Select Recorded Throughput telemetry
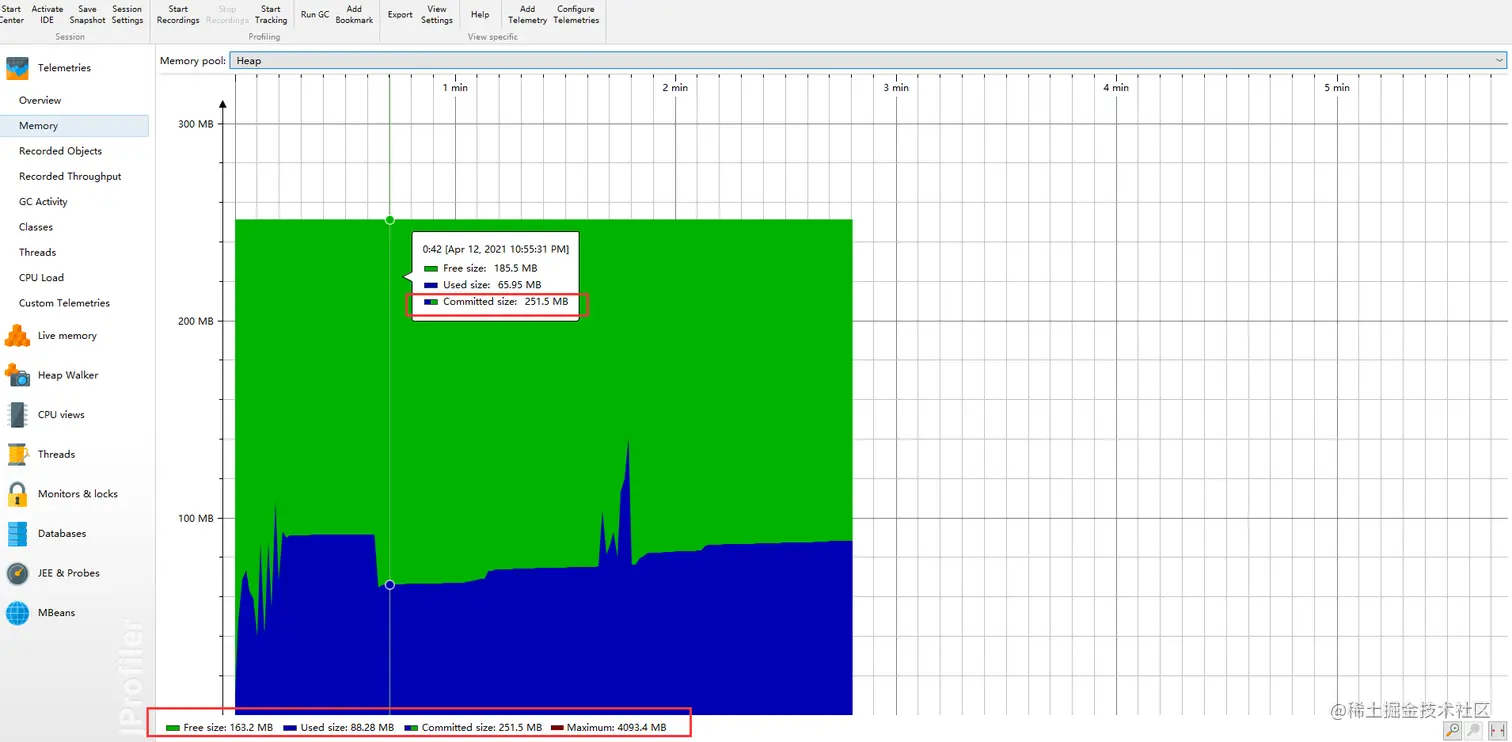Image resolution: width=1512 pixels, height=742 pixels. click(70, 176)
